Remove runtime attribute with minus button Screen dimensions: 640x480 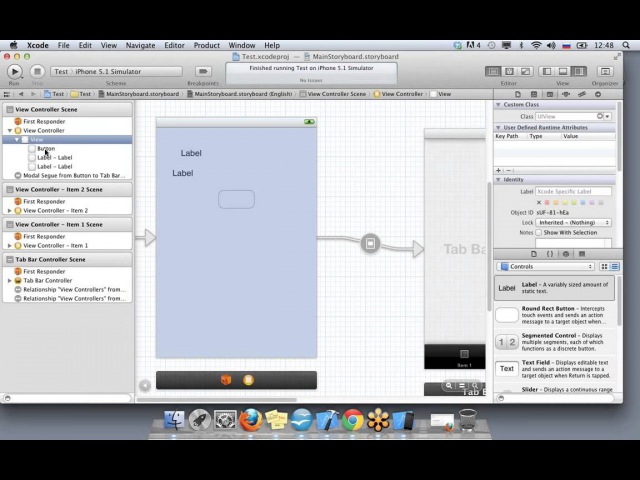click(508, 170)
